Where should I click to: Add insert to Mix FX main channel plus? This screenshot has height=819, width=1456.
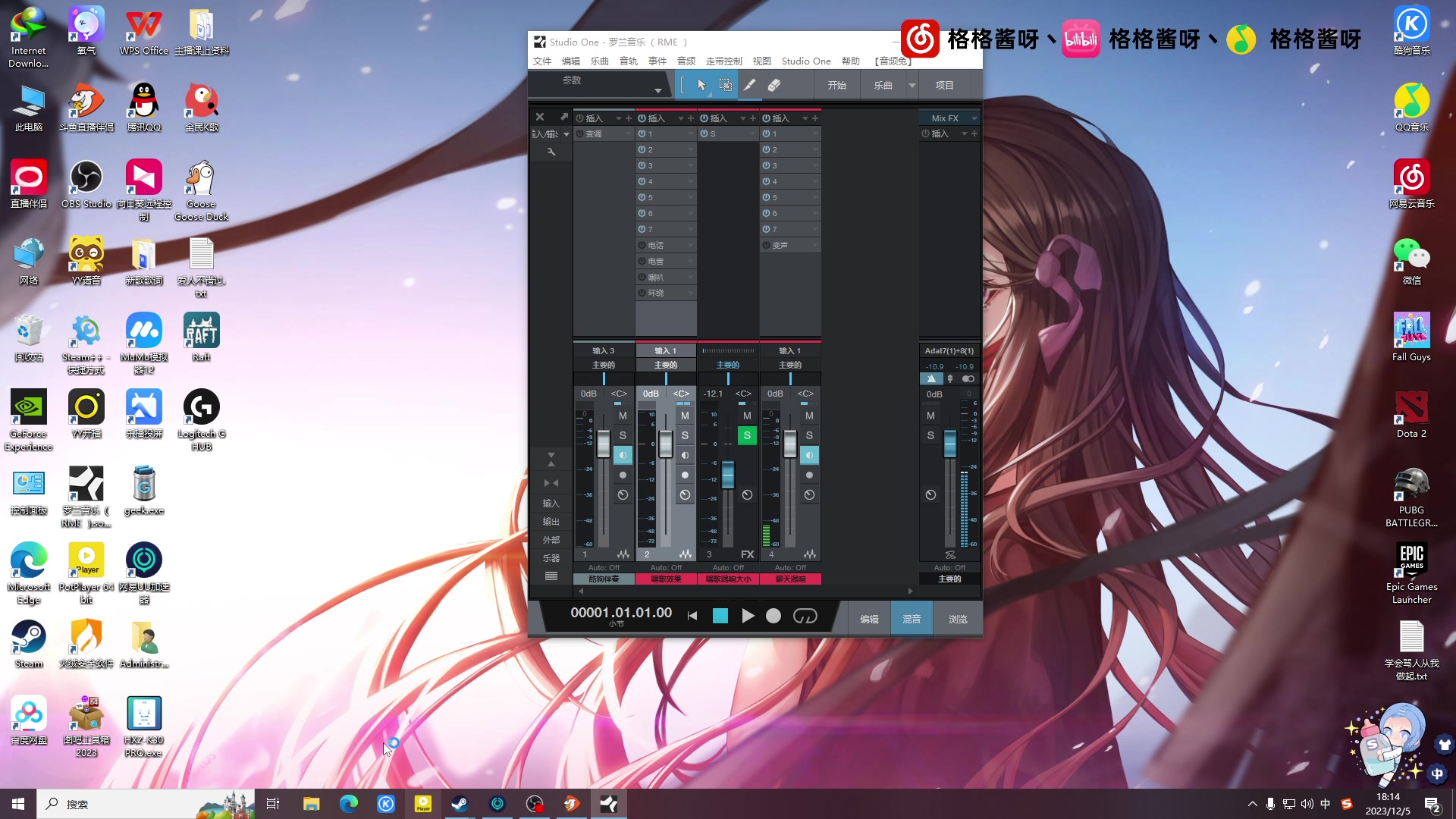tap(974, 133)
